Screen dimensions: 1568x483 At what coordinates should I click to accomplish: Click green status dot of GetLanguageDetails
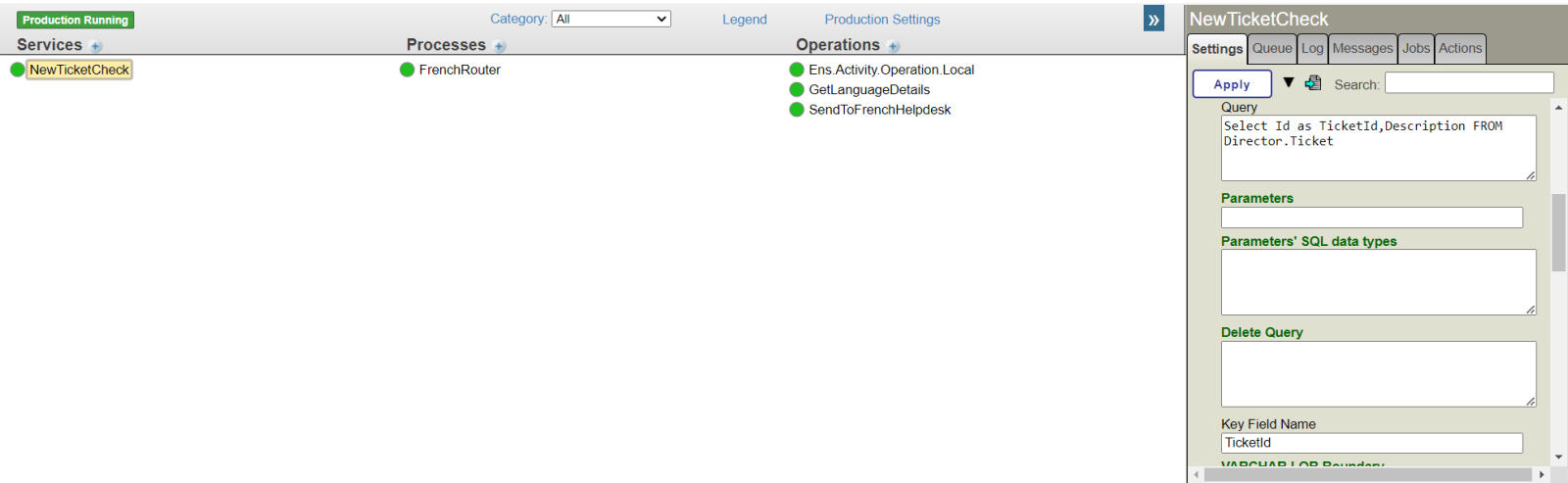point(797,89)
